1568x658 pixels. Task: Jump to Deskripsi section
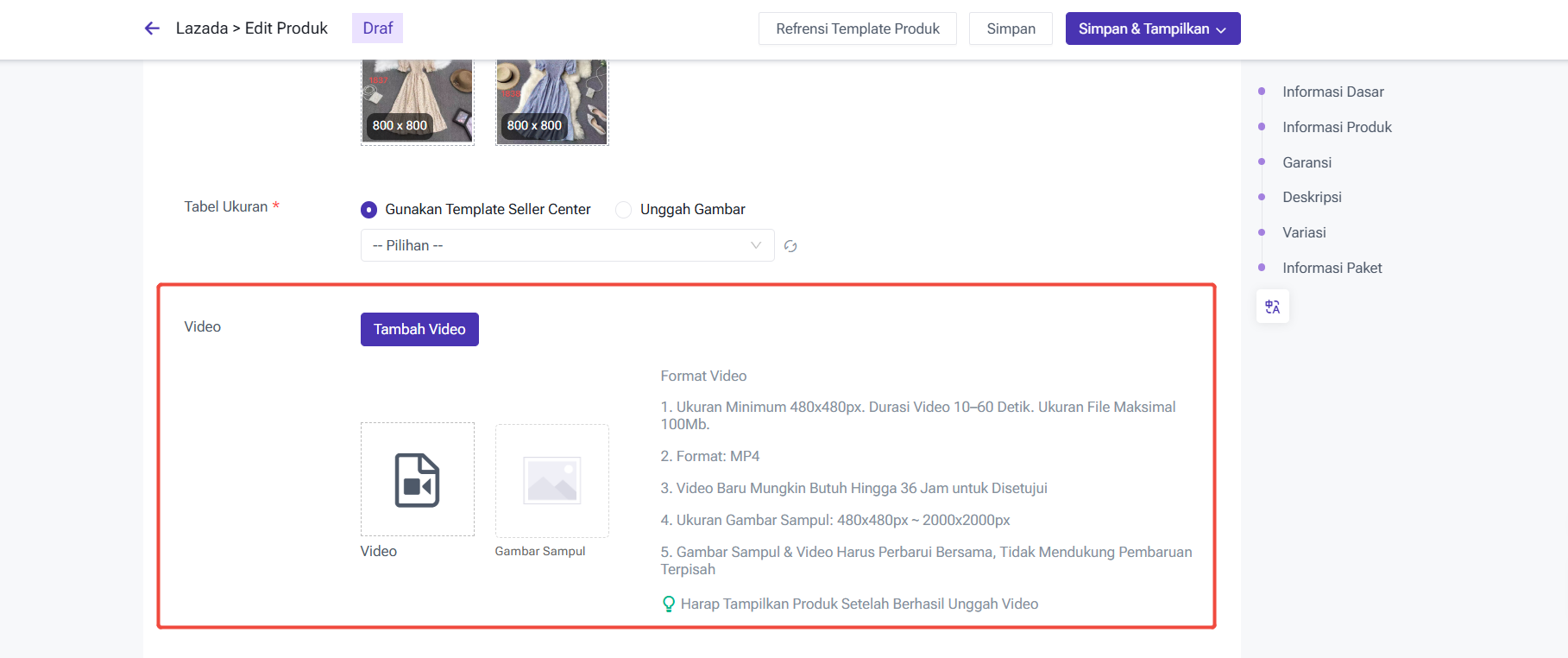(1312, 197)
